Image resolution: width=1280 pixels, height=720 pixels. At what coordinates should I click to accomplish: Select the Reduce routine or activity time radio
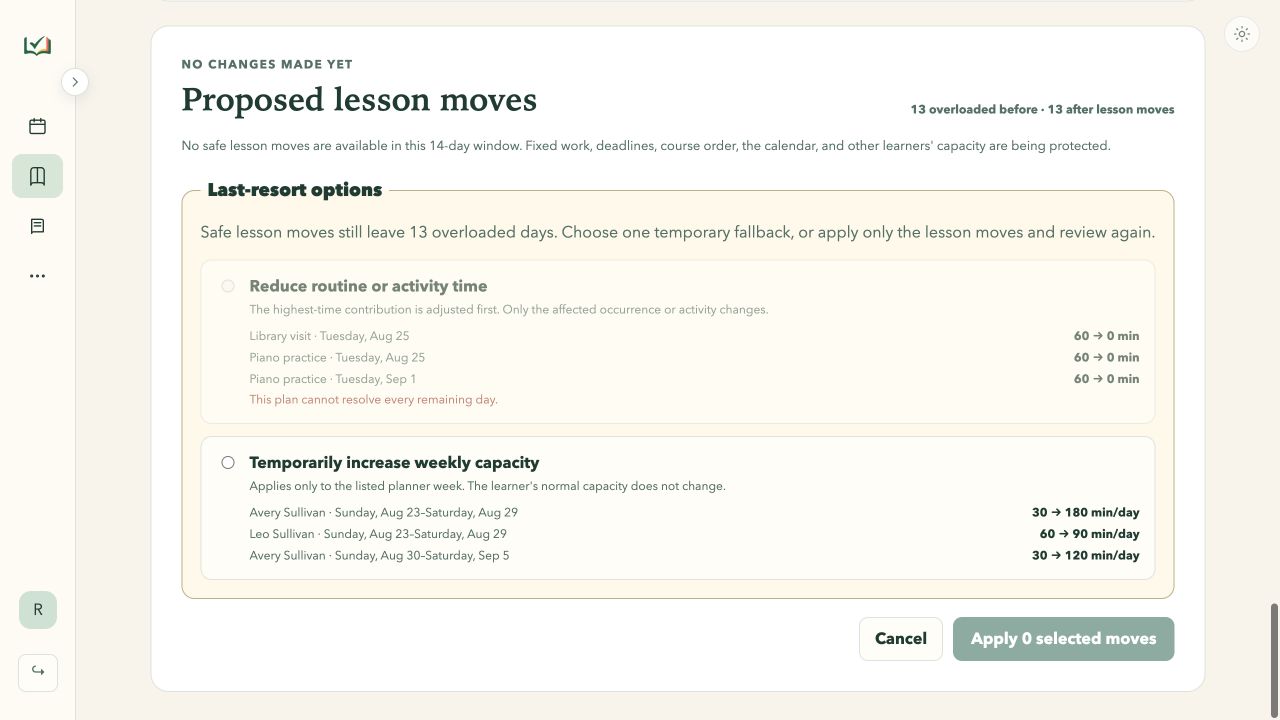click(228, 286)
